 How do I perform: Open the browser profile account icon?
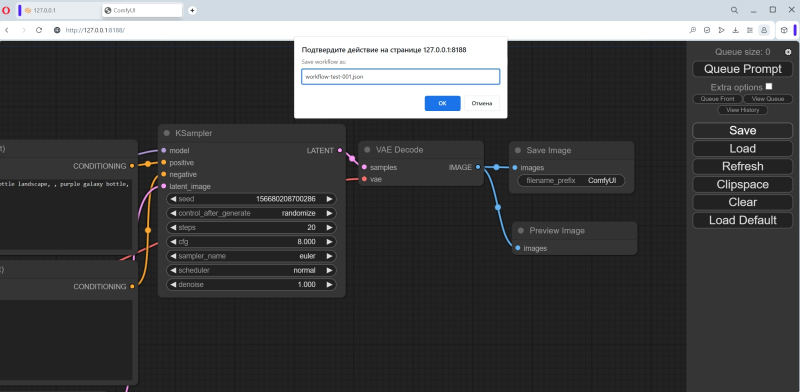pyautogui.click(x=764, y=30)
